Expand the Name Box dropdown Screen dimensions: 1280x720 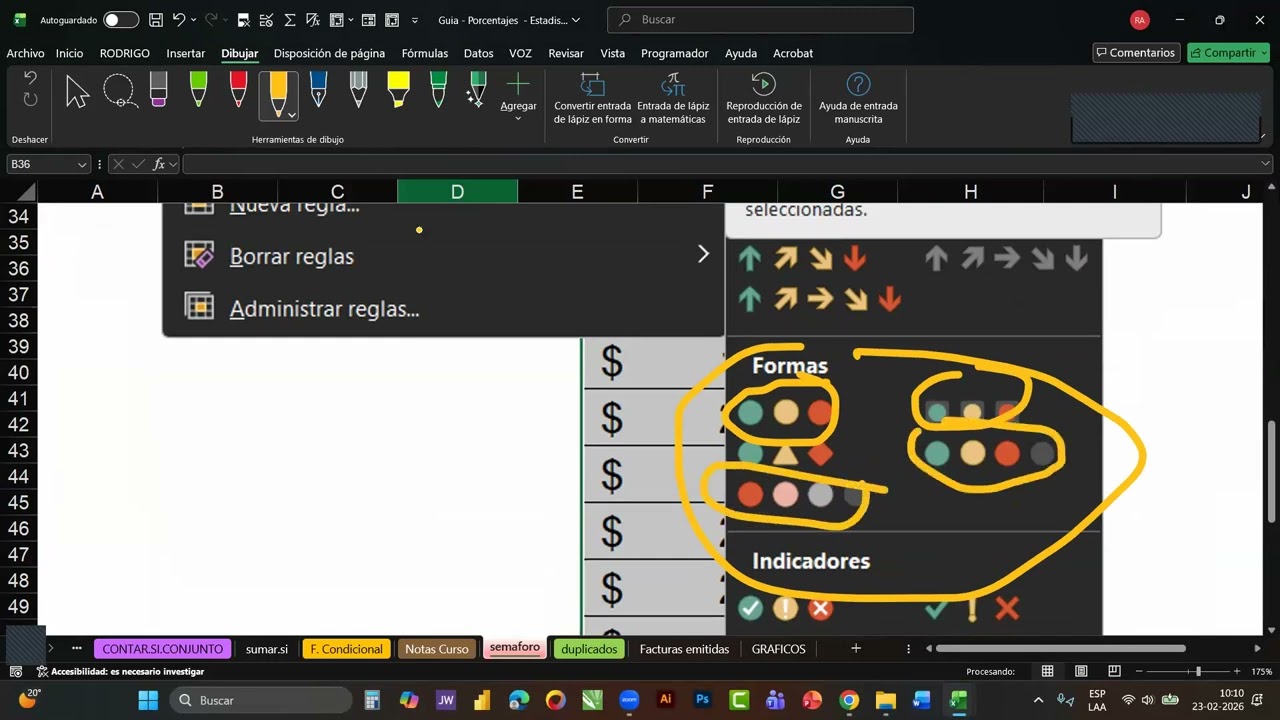point(82,164)
